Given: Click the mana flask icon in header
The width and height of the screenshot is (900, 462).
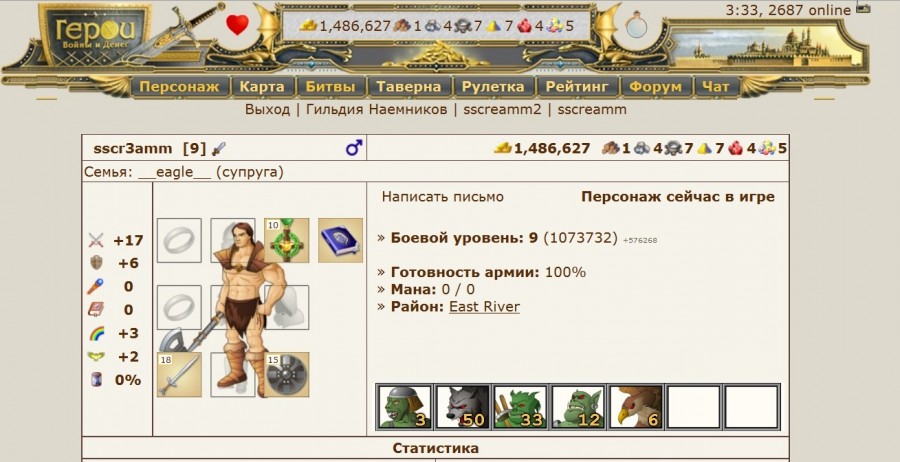Looking at the screenshot, I should click(636, 25).
